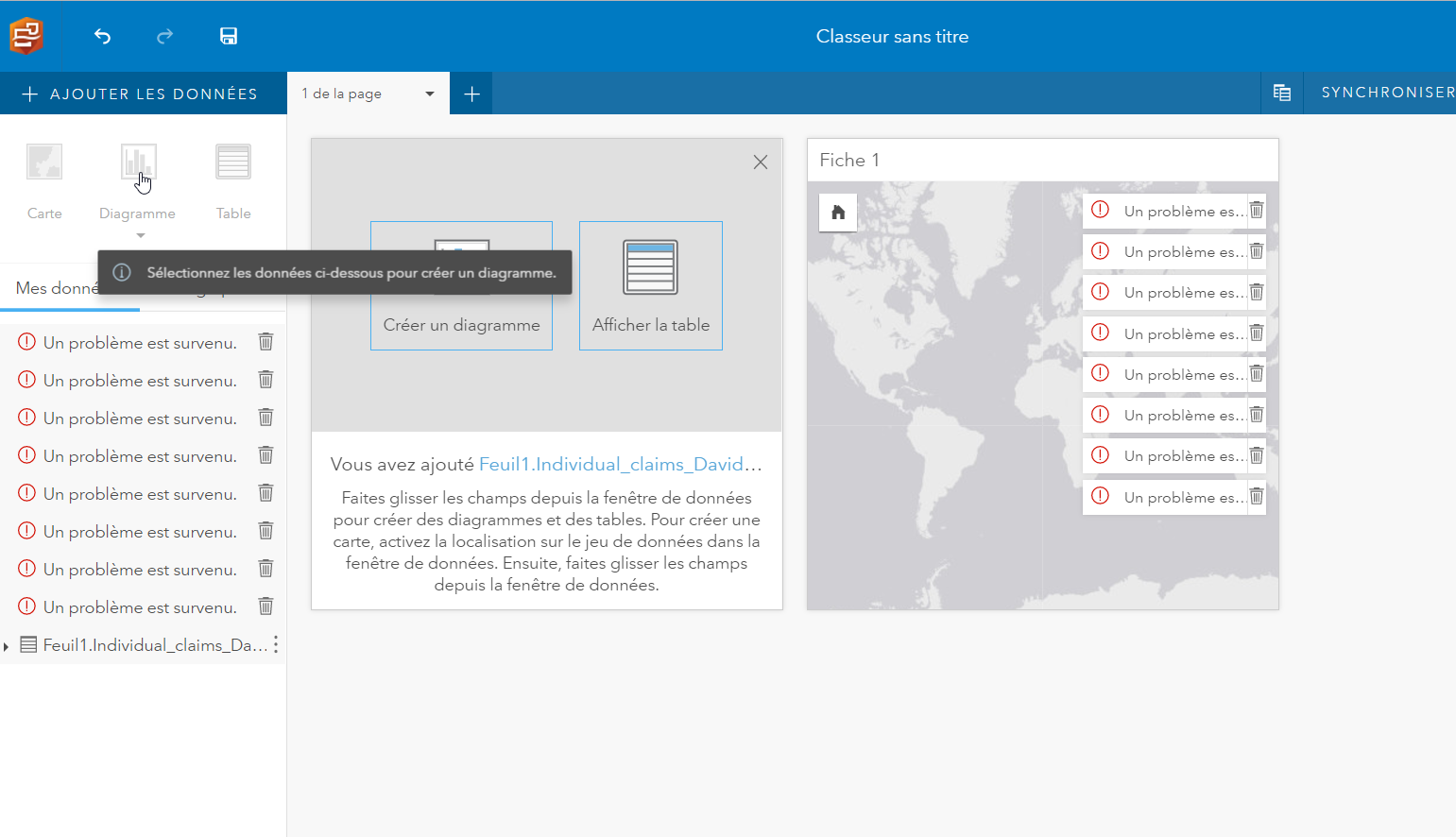
Task: Remove topmost error layer on Fiche 1 map
Action: click(1257, 211)
